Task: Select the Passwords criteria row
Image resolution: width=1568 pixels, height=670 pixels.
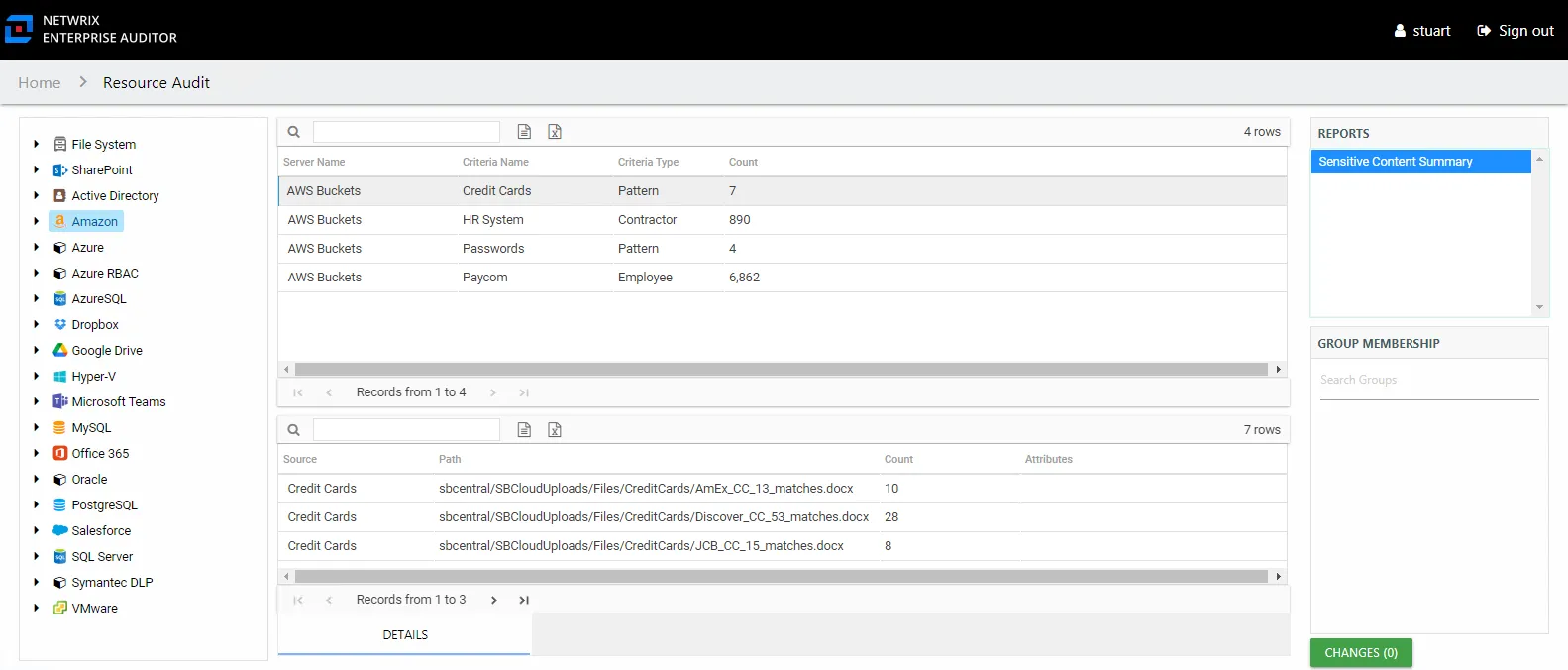Action: 783,249
